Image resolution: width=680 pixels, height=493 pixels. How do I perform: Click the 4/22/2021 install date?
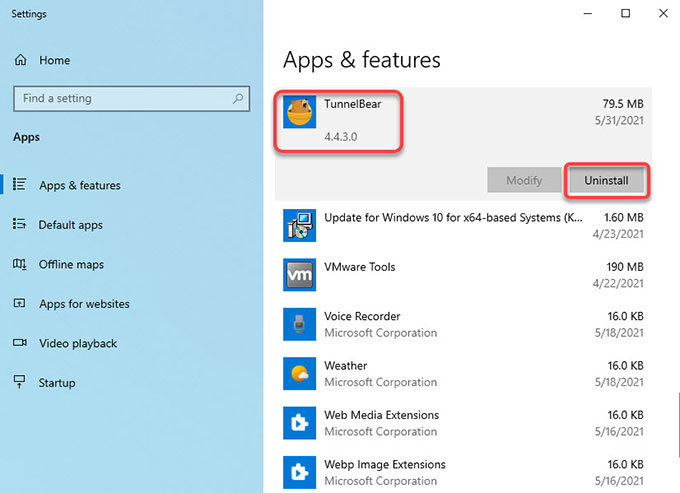click(x=618, y=284)
